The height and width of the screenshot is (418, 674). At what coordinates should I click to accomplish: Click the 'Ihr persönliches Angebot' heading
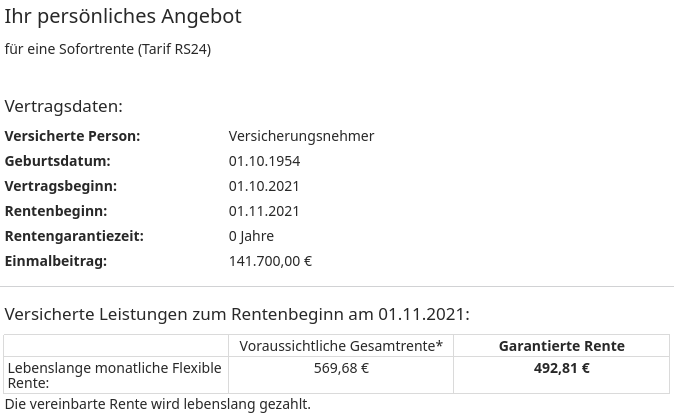point(123,17)
